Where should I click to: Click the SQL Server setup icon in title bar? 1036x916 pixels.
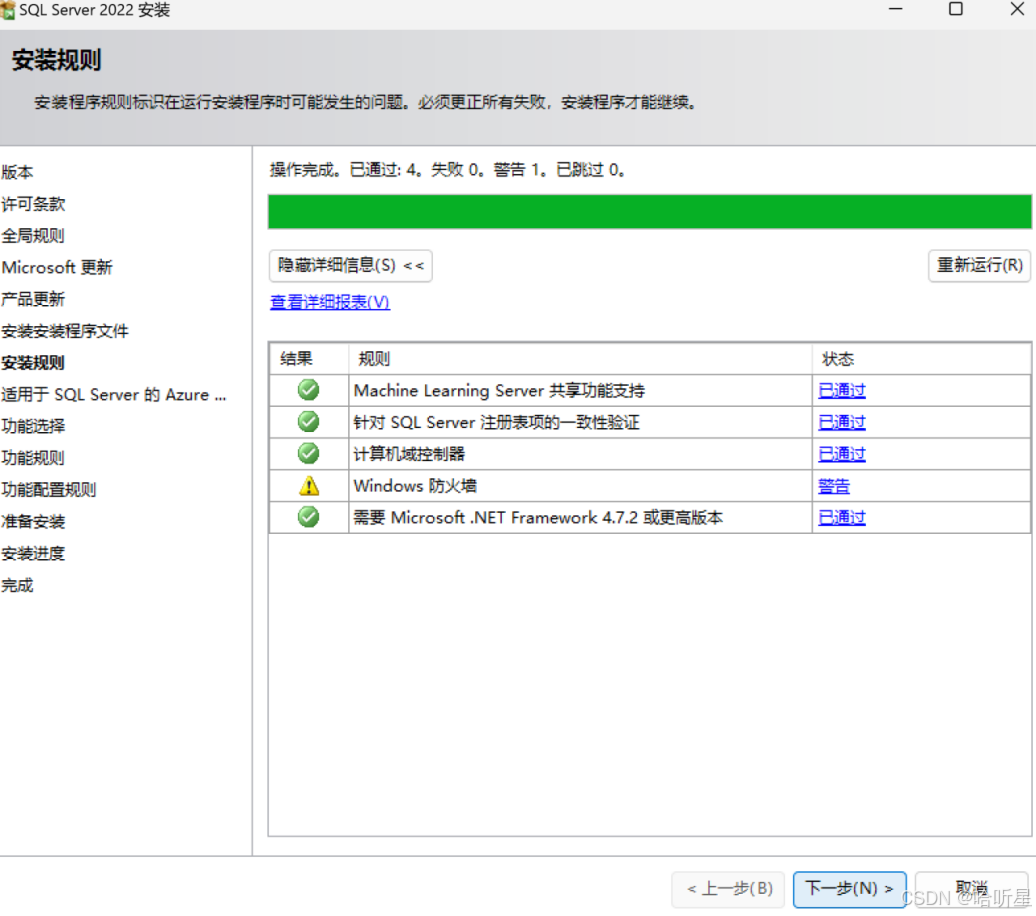pyautogui.click(x=8, y=10)
